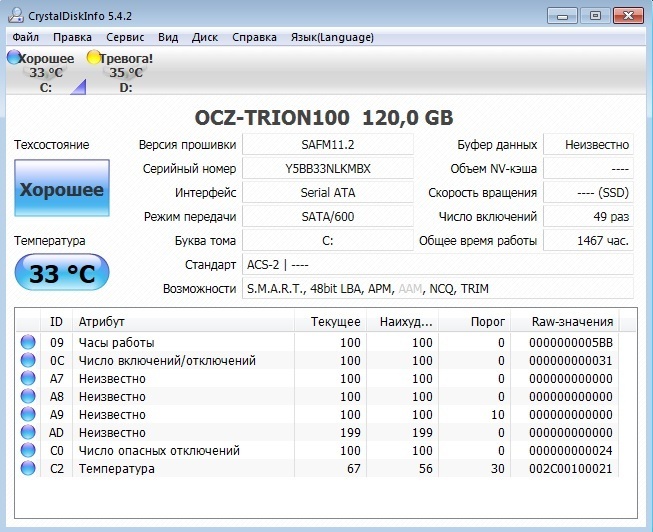Click the greyed AAM feature label

point(411,289)
